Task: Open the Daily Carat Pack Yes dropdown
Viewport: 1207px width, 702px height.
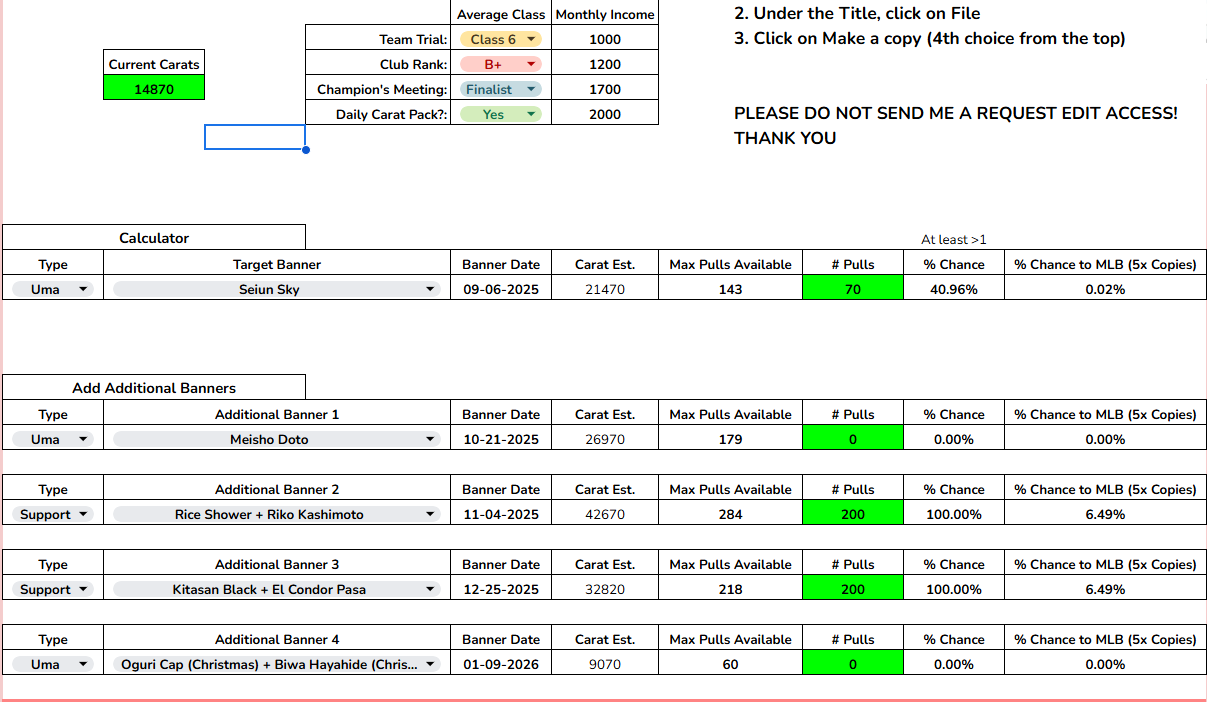Action: click(500, 114)
